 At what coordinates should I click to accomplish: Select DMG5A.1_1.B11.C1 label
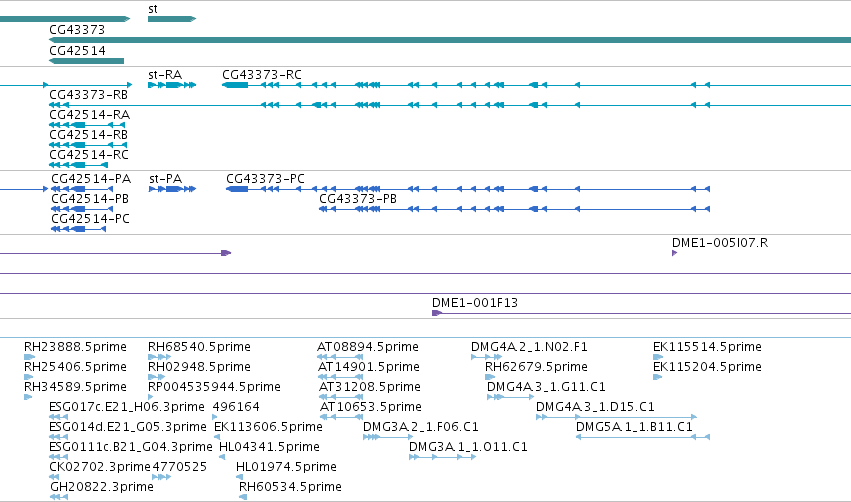pos(634,427)
